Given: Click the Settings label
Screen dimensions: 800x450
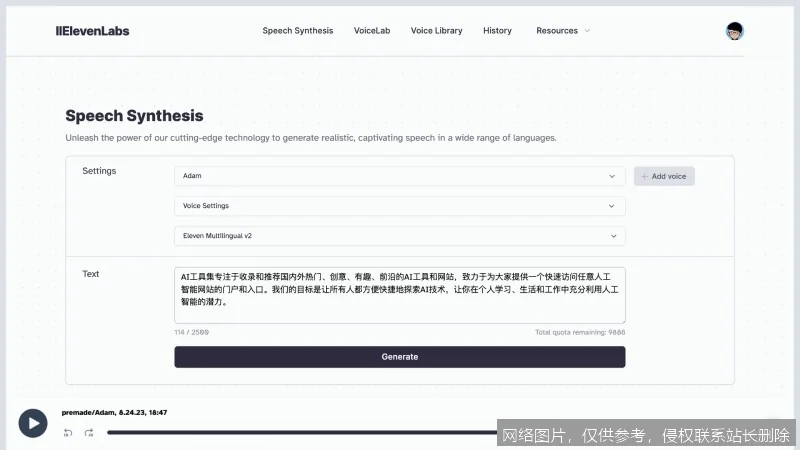Looking at the screenshot, I should click(99, 171).
